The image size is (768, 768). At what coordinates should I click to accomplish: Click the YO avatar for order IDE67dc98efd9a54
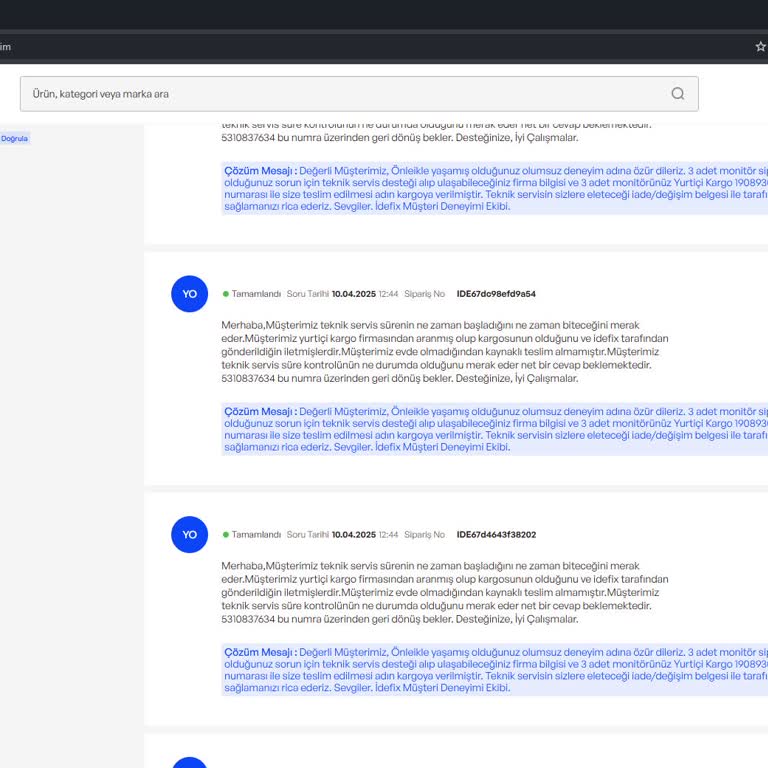pos(190,294)
